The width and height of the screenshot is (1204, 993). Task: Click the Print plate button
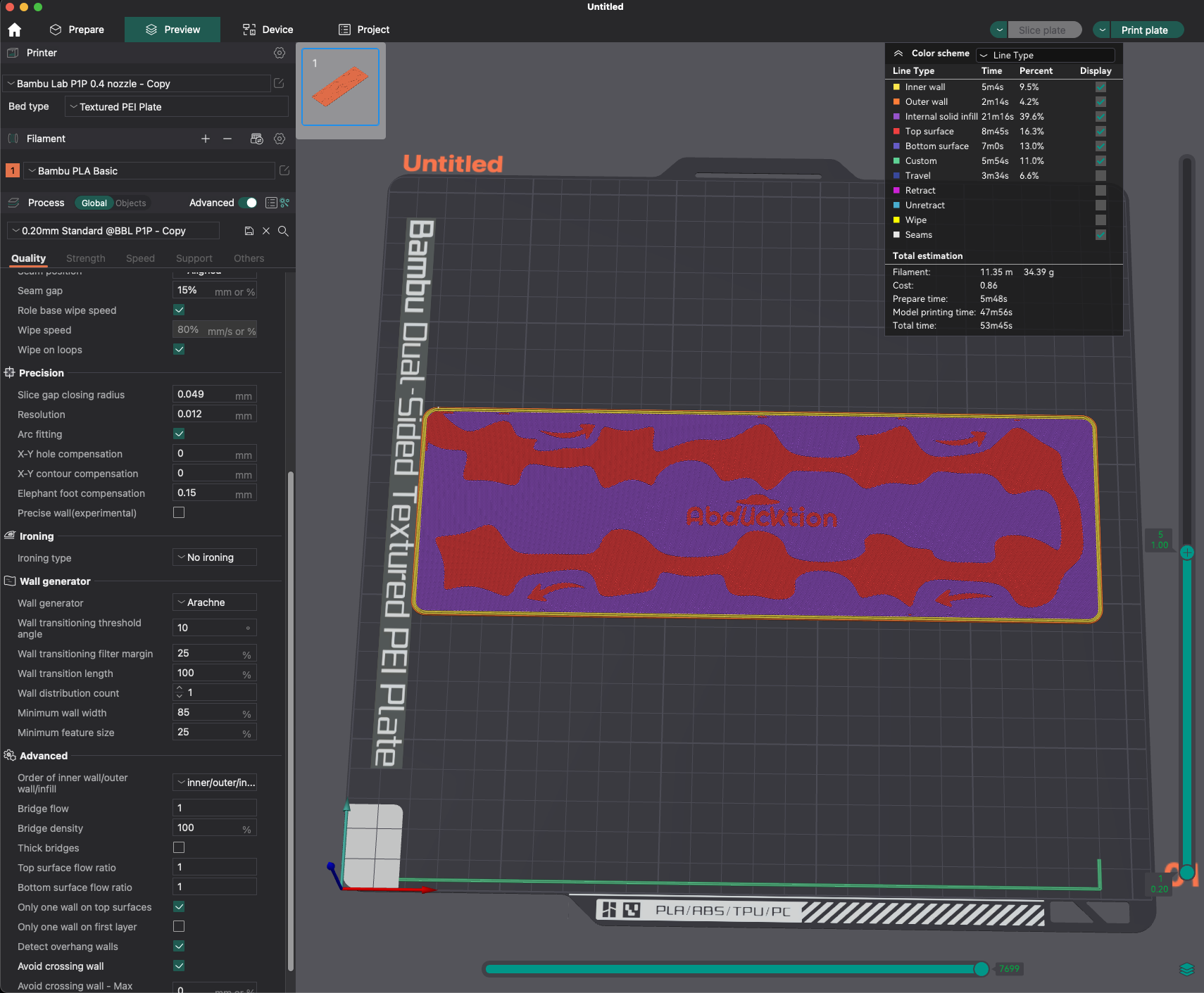tap(1146, 30)
